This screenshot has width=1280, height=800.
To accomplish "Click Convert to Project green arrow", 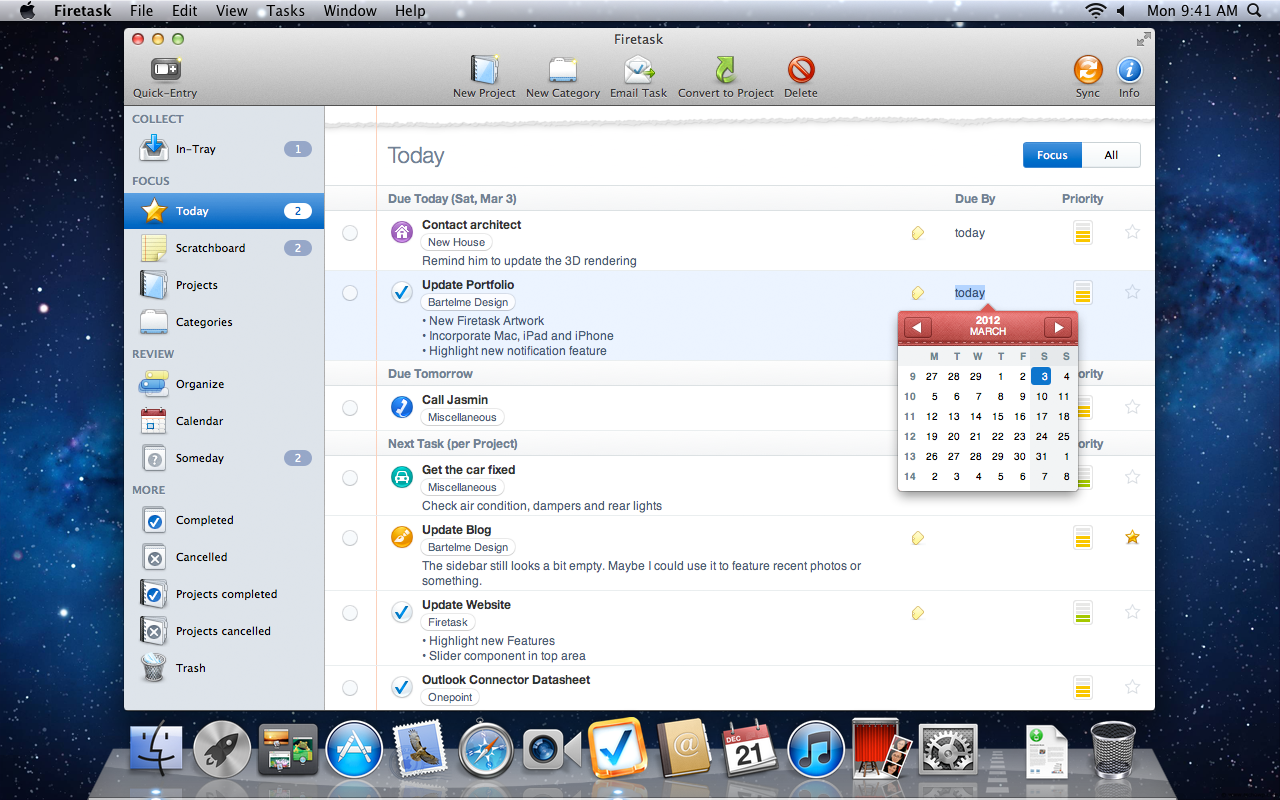I will pyautogui.click(x=725, y=69).
